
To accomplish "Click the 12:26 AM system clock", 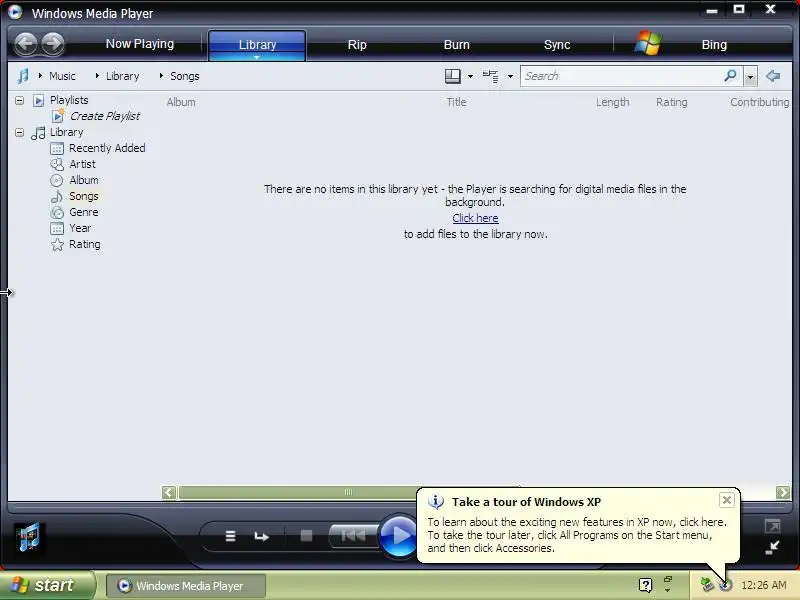I will click(x=763, y=585).
